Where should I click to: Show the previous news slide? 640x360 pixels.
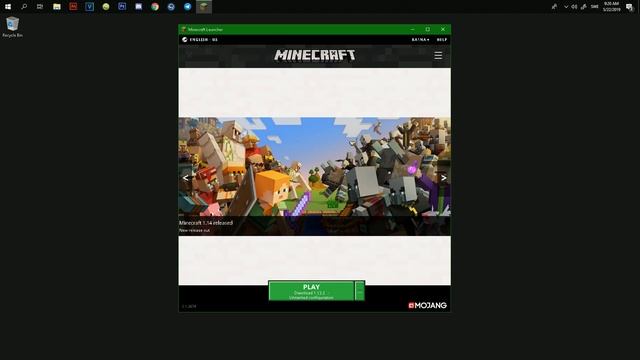(x=186, y=178)
